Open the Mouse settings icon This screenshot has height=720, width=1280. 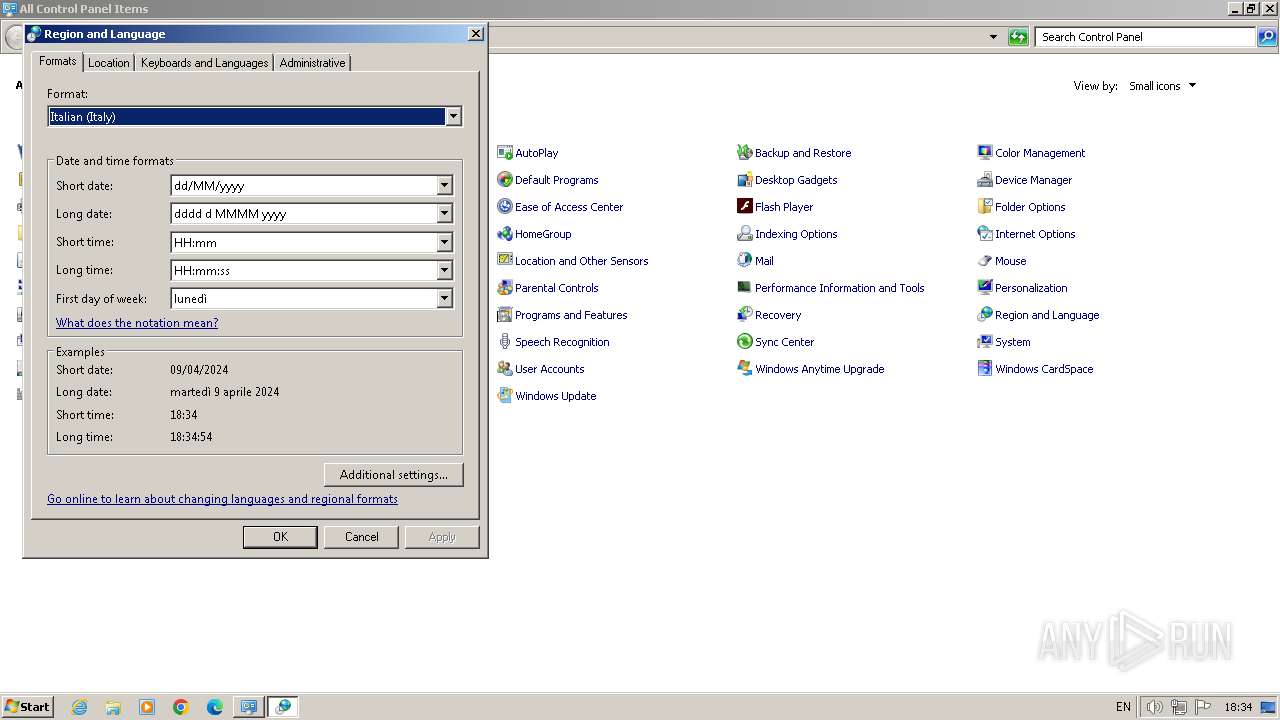point(1002,261)
